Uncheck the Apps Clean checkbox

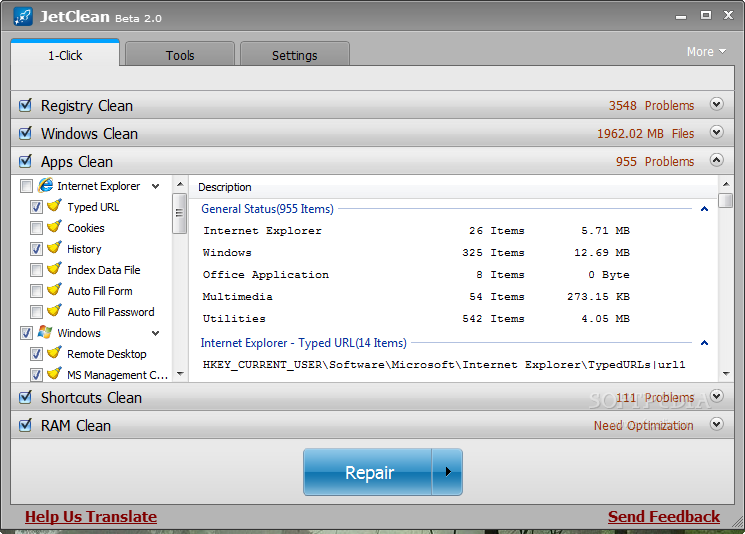point(26,161)
